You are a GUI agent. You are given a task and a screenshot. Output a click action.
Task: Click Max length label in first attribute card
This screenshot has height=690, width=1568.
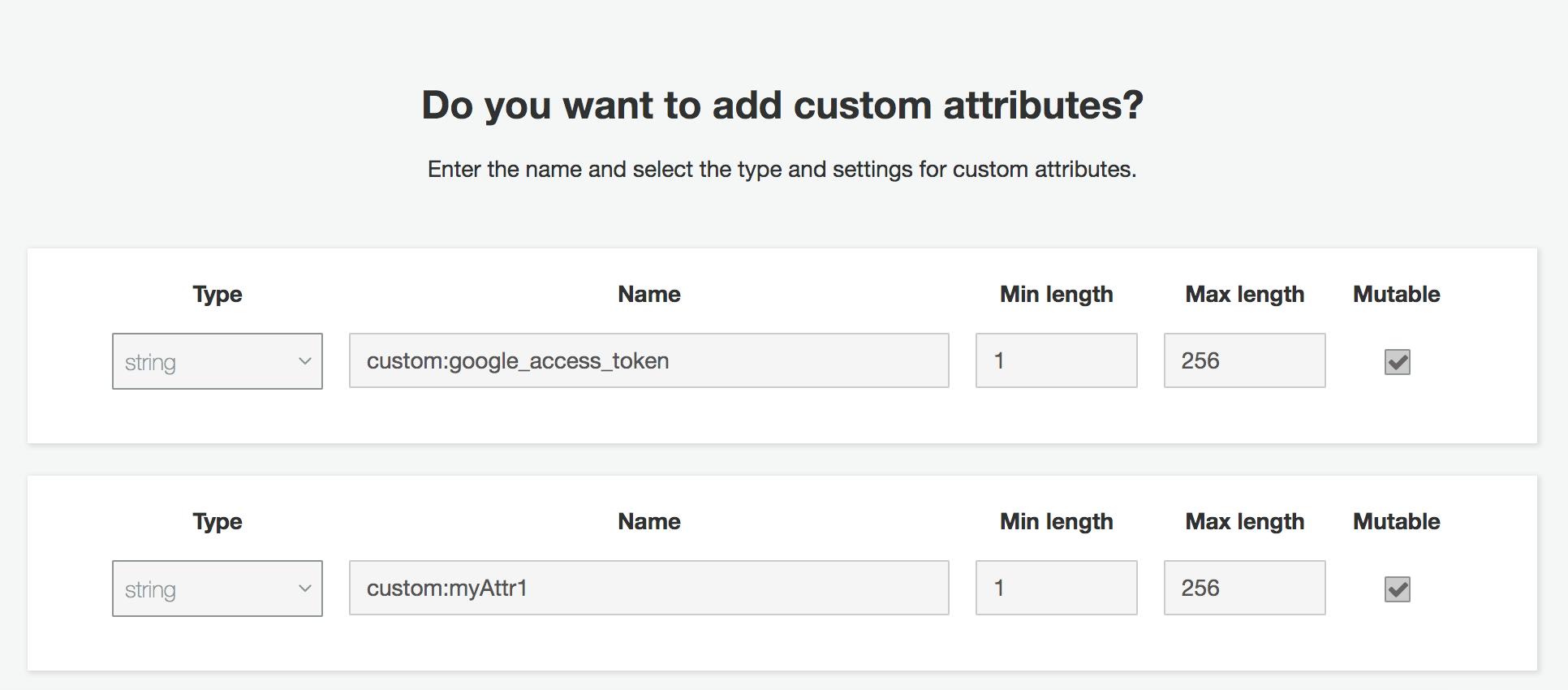pyautogui.click(x=1244, y=294)
